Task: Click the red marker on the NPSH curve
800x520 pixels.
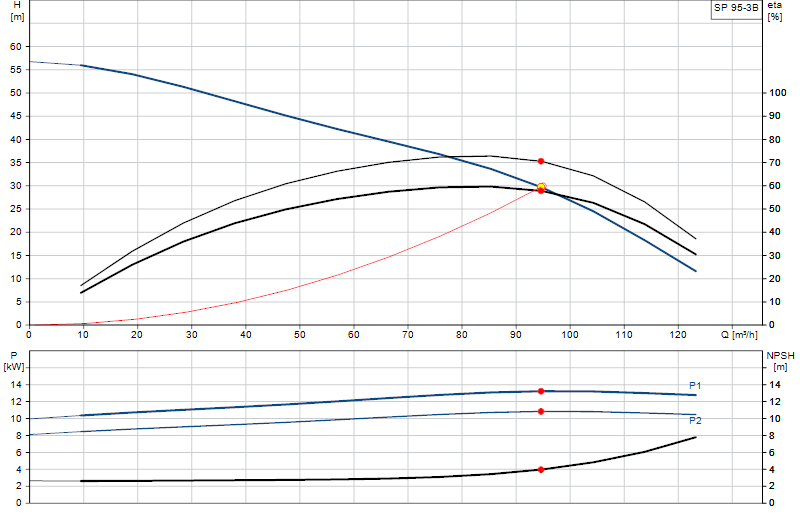Action: [x=541, y=469]
